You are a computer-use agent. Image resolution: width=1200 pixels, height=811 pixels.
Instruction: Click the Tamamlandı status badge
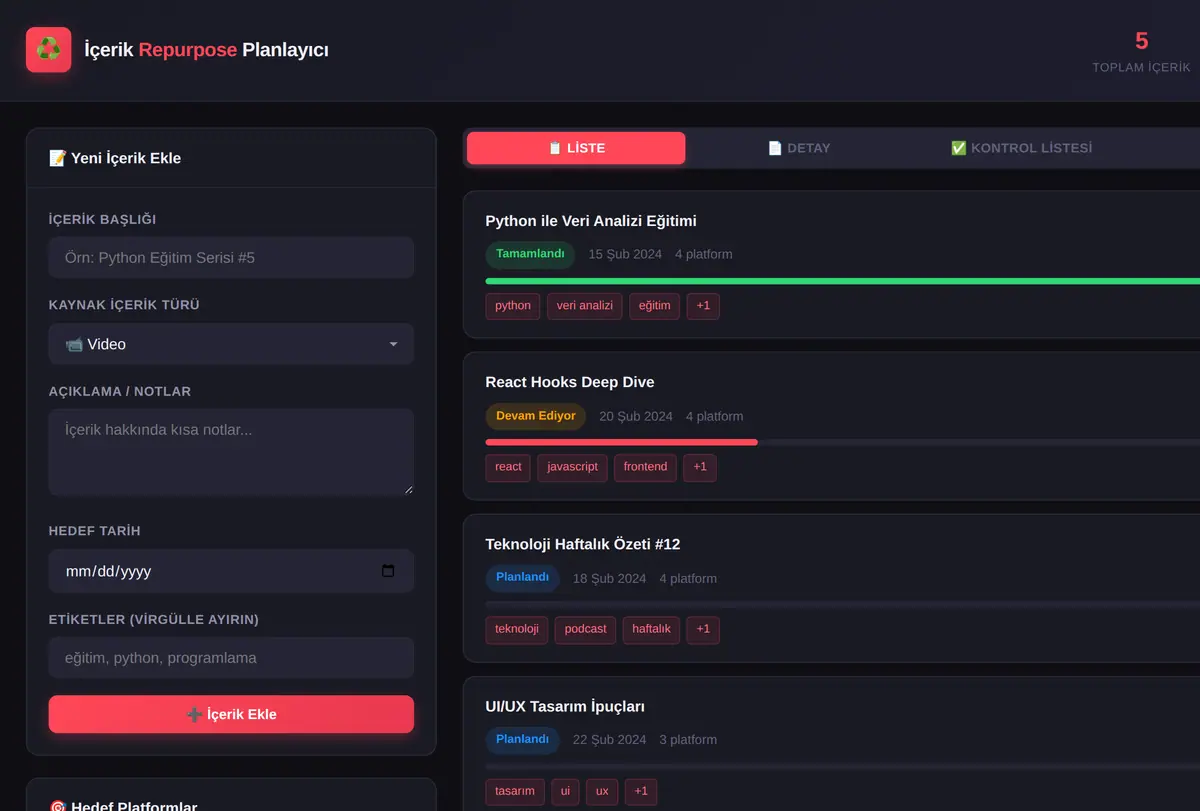pos(530,254)
